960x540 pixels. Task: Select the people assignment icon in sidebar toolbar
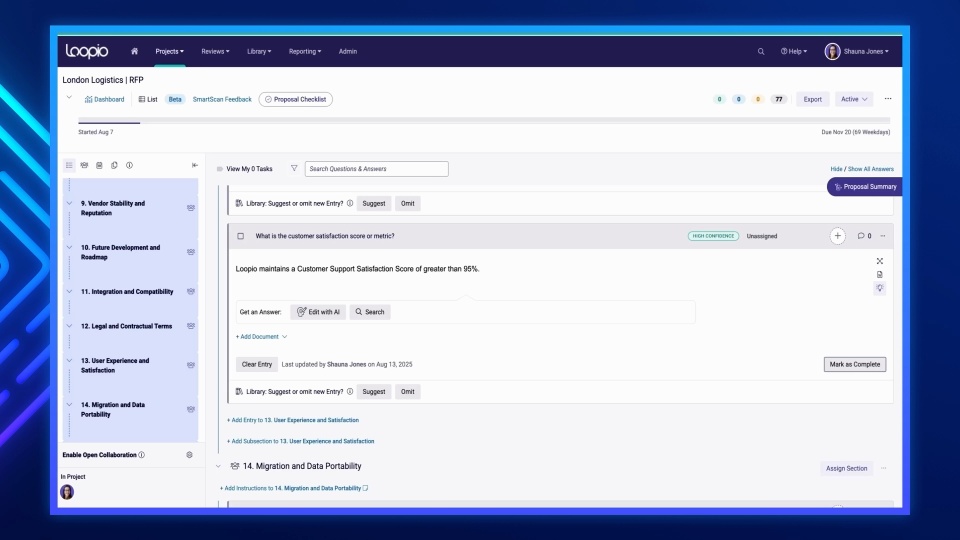tap(84, 165)
